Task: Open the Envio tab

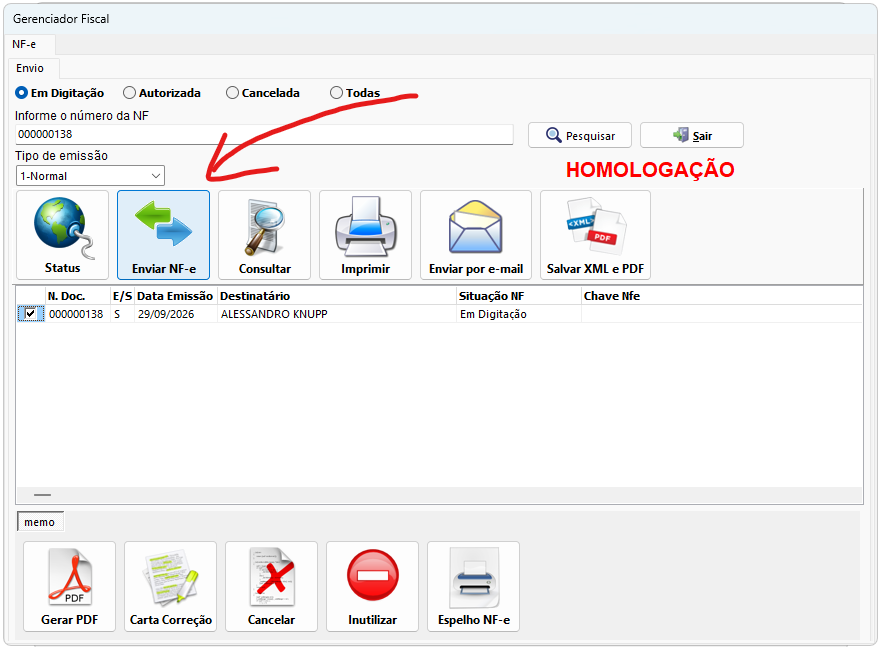Action: coord(30,68)
